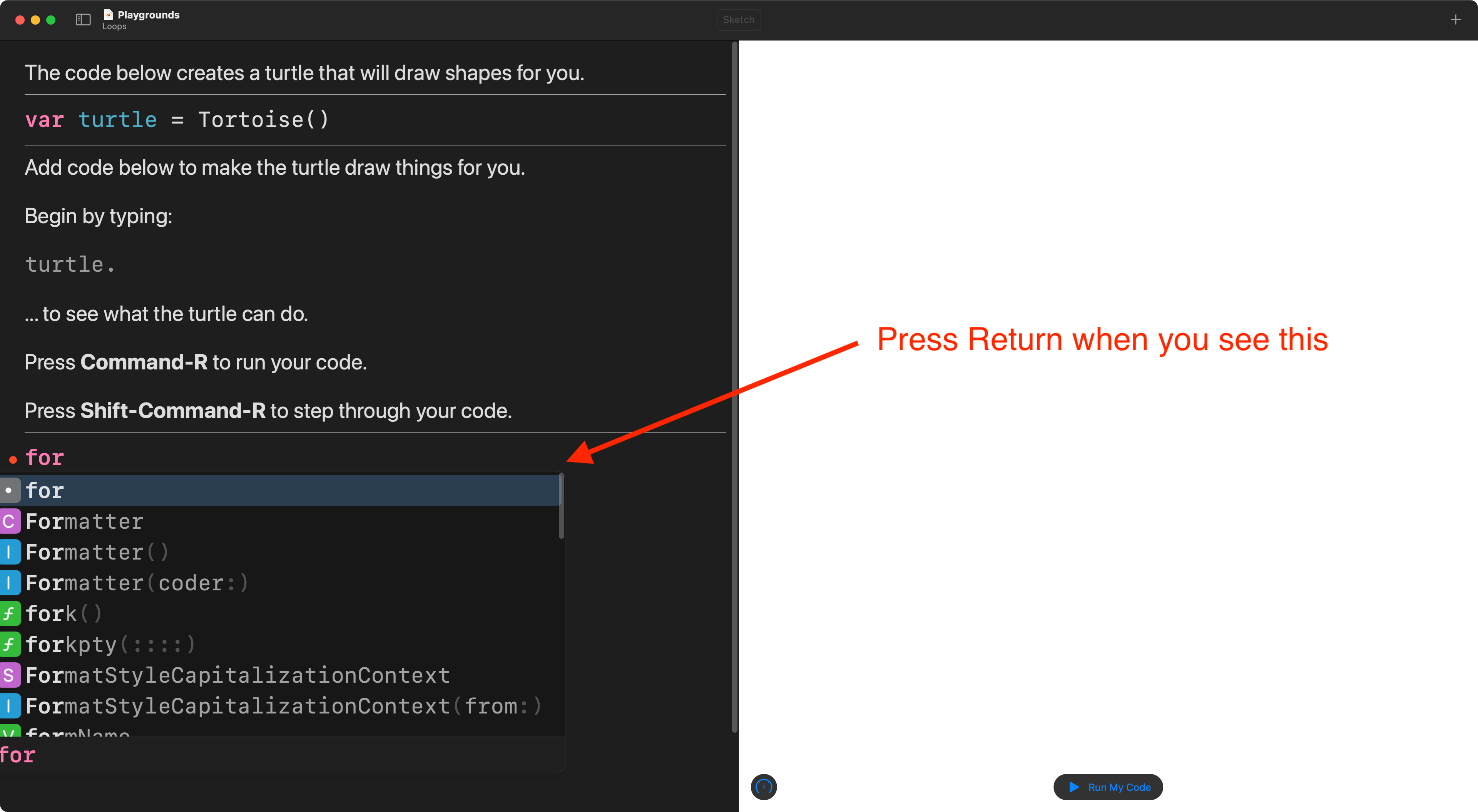This screenshot has width=1478, height=812.
Task: Click the Playgrounds Swift file icon
Action: [x=108, y=14]
